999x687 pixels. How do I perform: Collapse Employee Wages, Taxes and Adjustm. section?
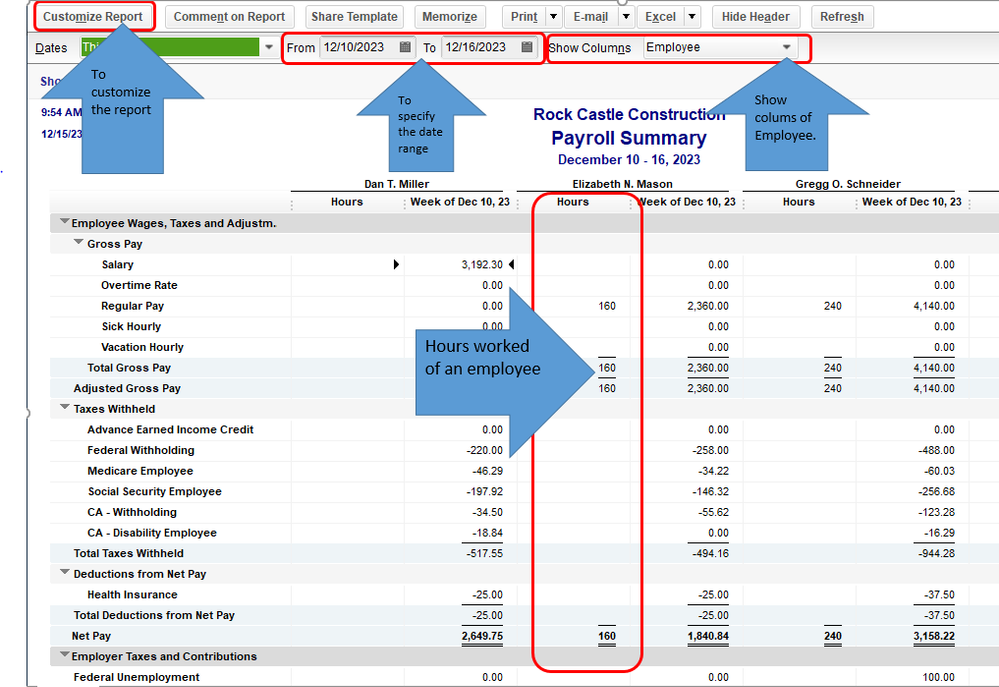click(65, 223)
